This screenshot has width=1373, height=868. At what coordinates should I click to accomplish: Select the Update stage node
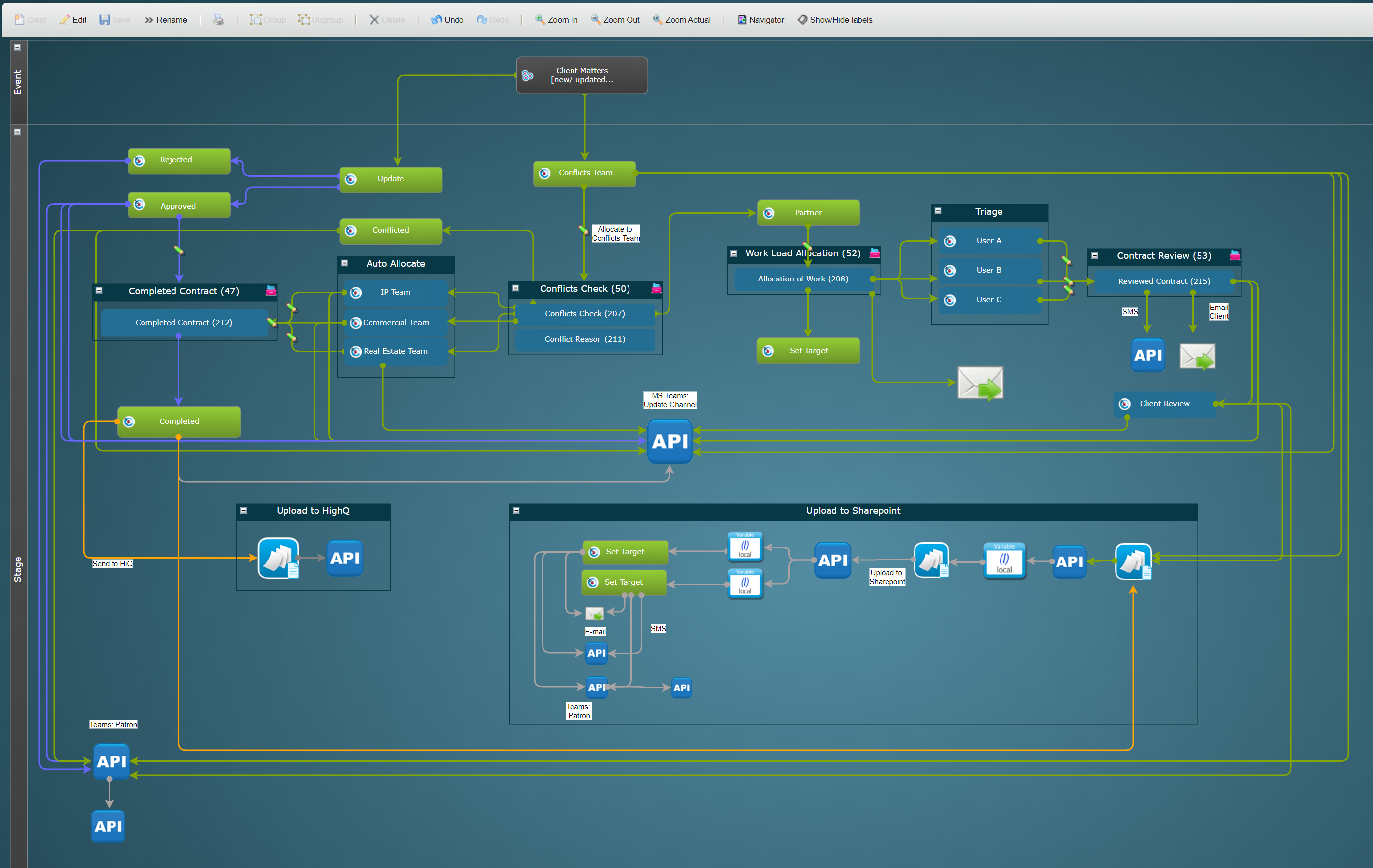coord(391,179)
